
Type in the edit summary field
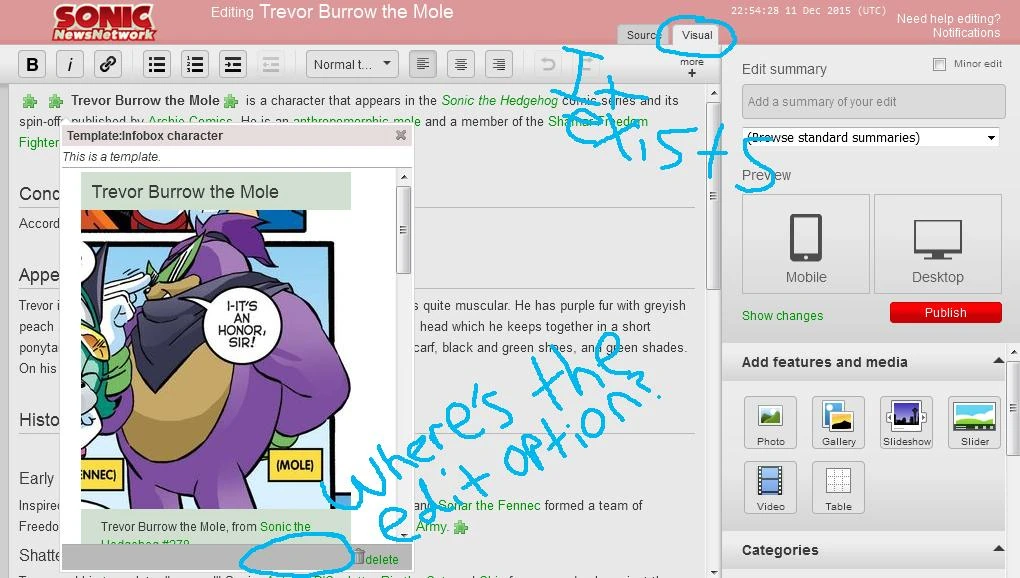873,102
